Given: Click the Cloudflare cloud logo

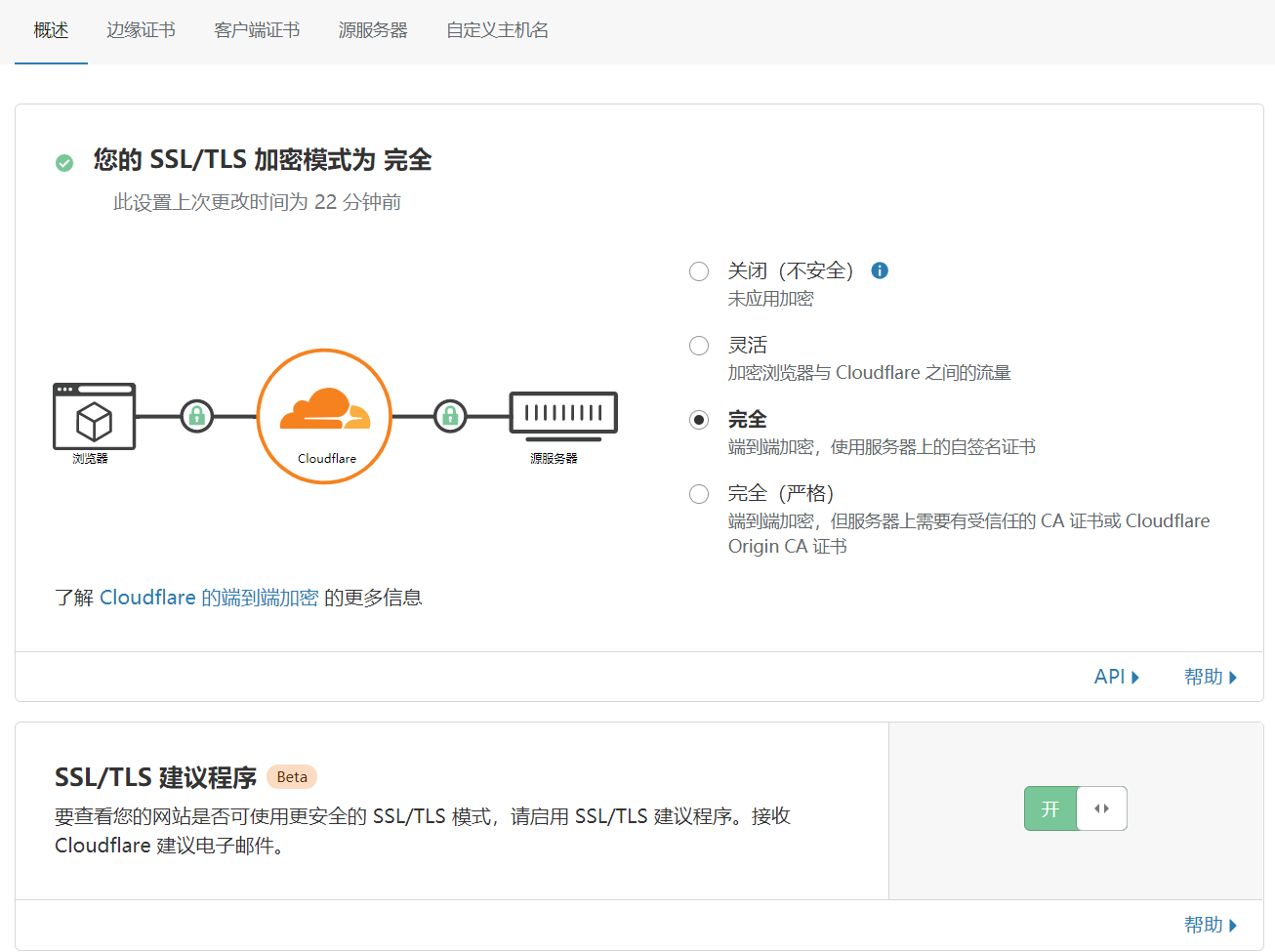Looking at the screenshot, I should pyautogui.click(x=325, y=409).
